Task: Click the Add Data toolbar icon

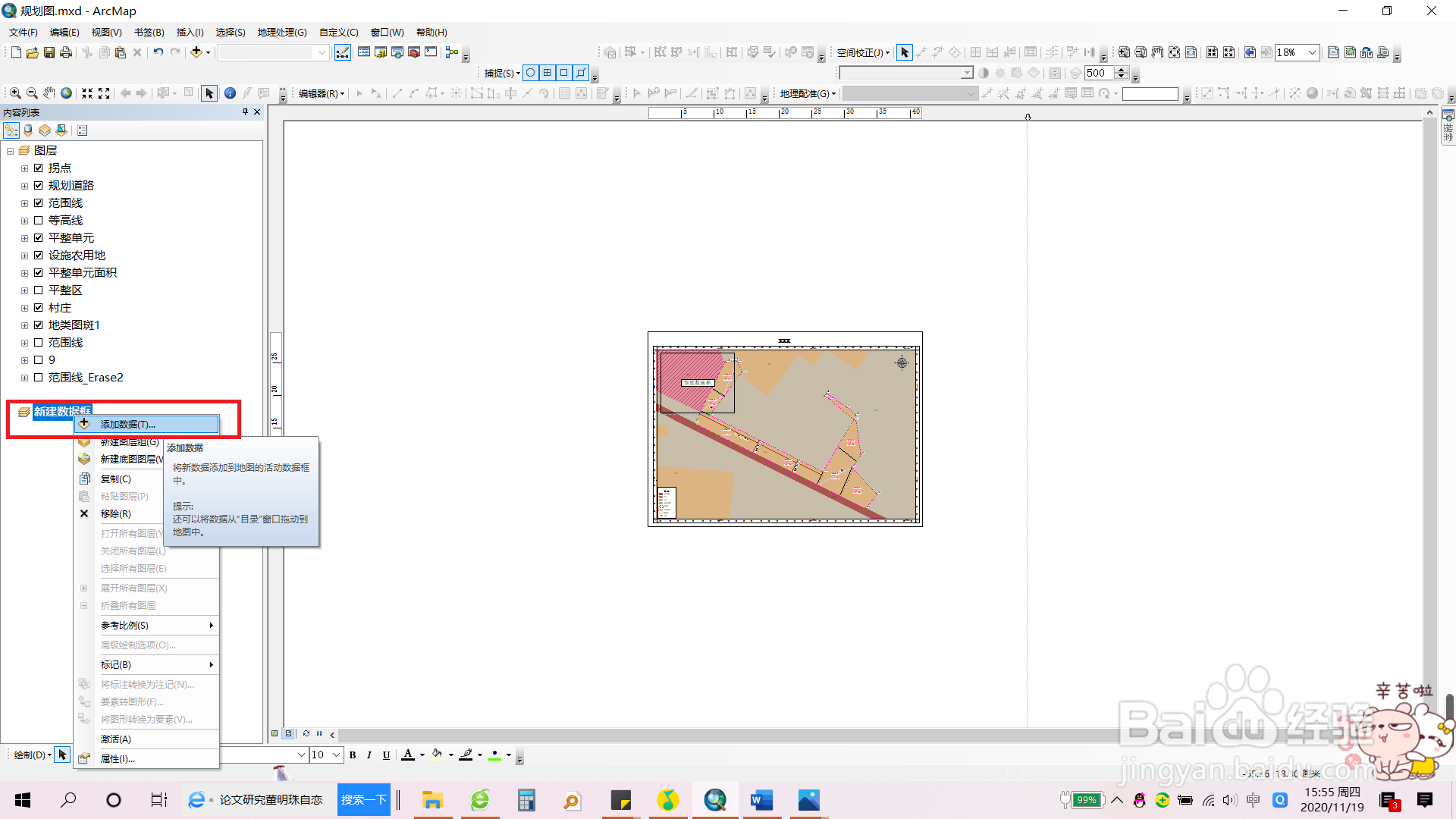Action: pyautogui.click(x=196, y=52)
